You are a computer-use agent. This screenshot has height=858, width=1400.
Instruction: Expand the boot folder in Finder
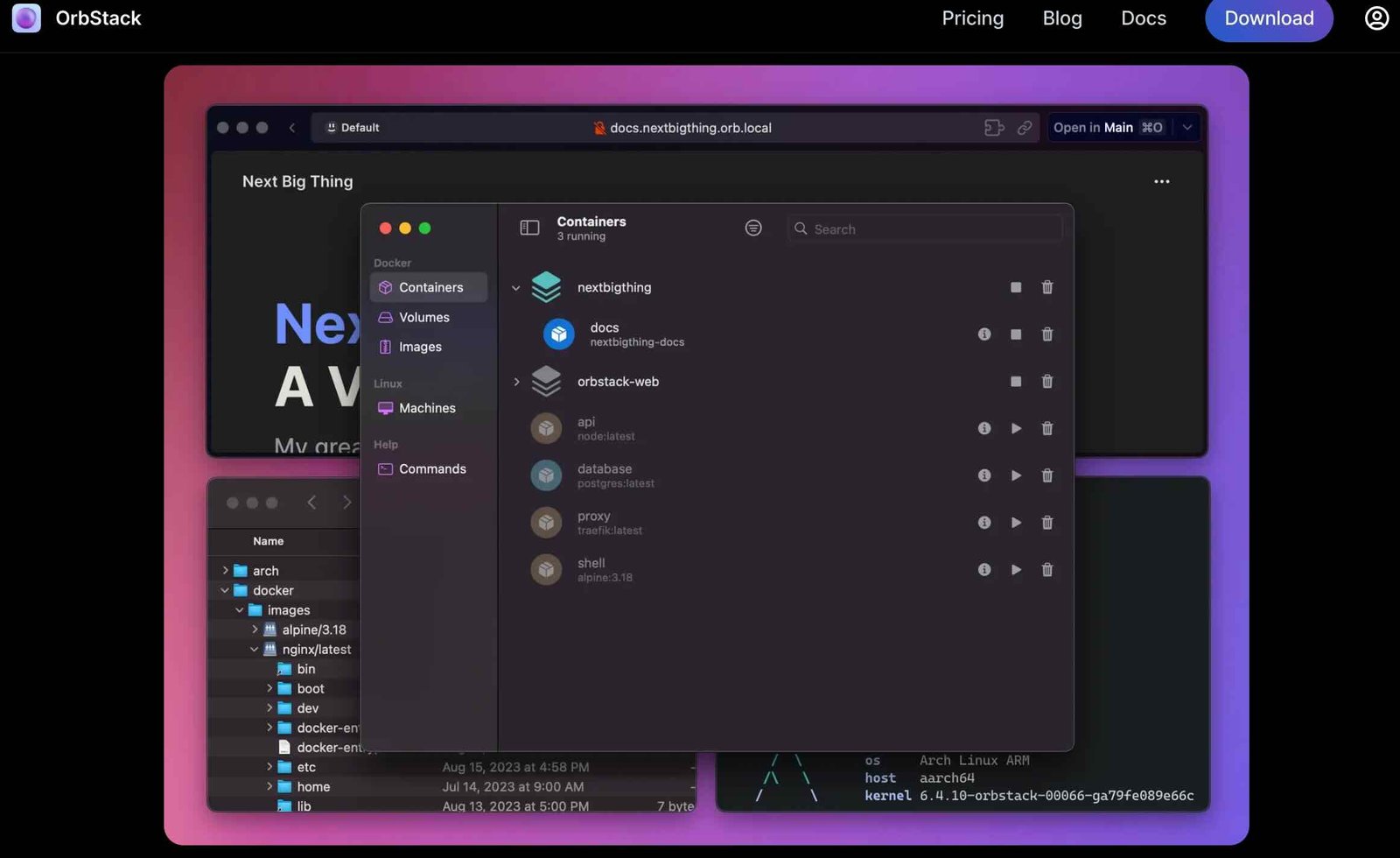click(x=269, y=689)
